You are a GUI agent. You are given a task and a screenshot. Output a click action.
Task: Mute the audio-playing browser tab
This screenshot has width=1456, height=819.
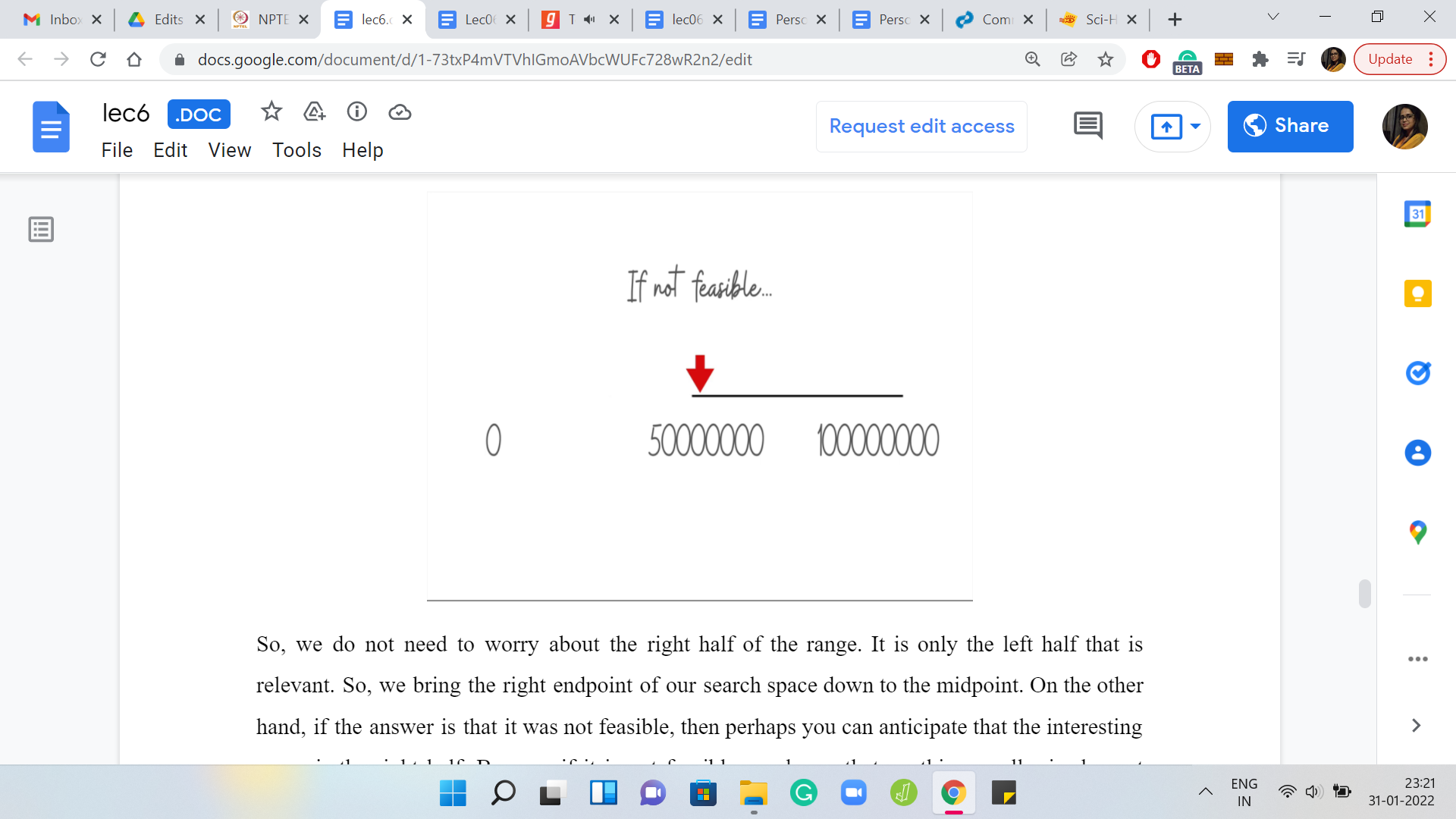(x=590, y=20)
